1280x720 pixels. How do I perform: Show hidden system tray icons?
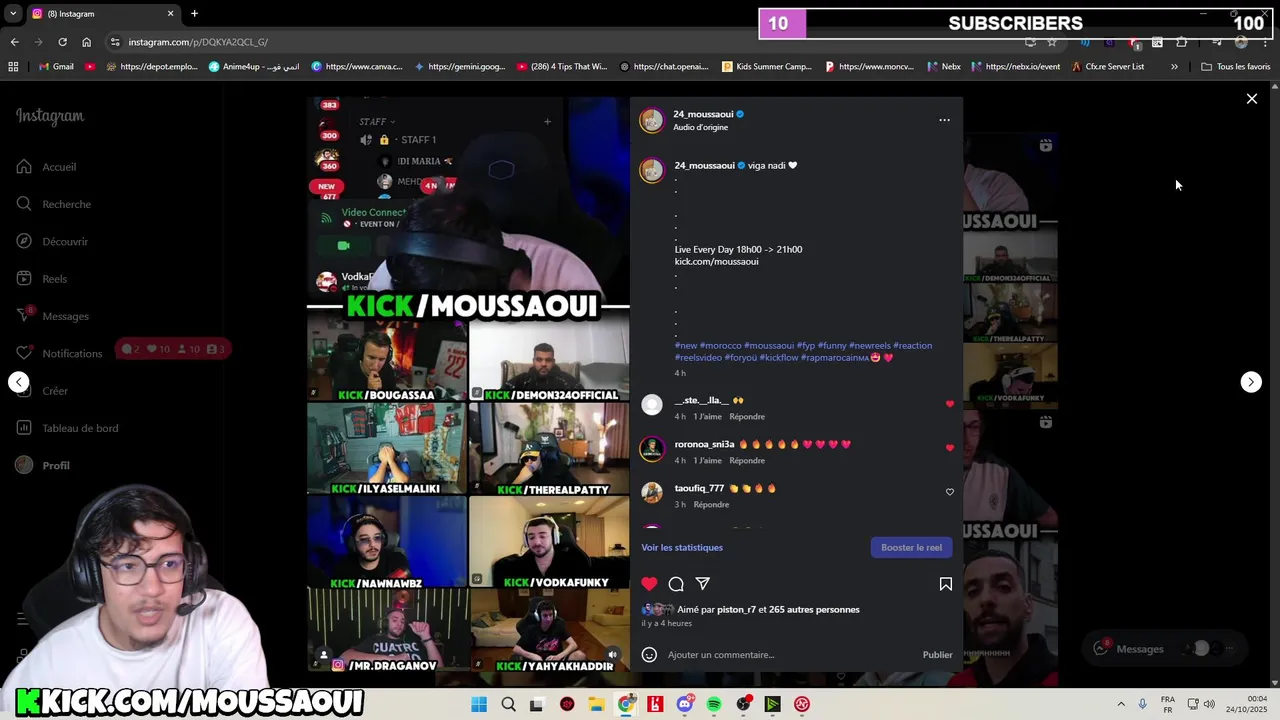[x=1120, y=705]
